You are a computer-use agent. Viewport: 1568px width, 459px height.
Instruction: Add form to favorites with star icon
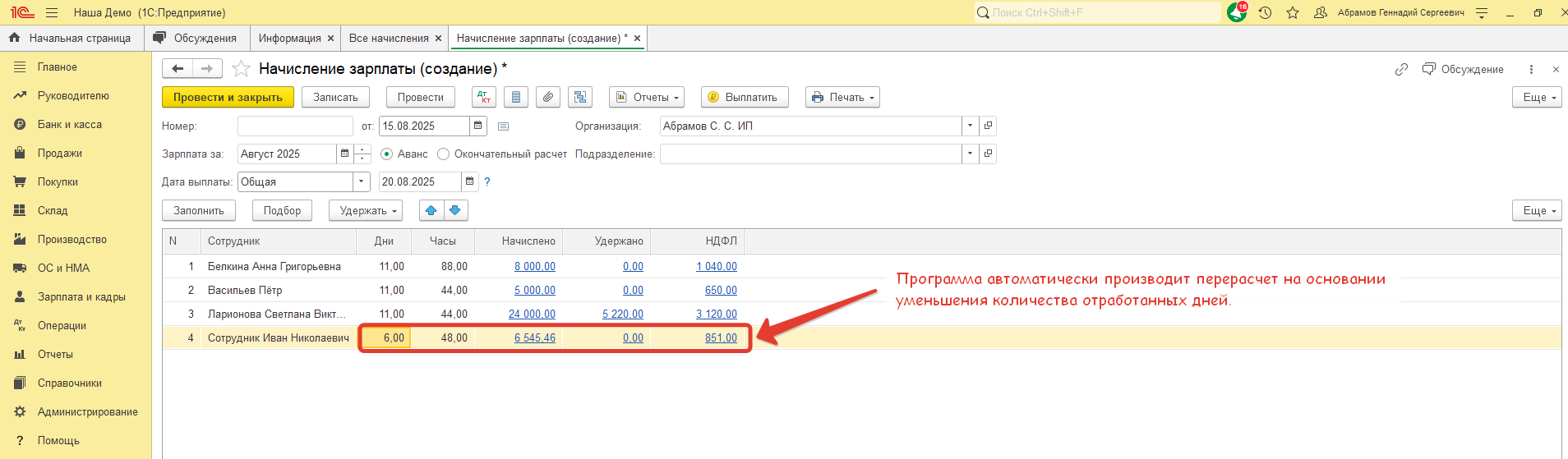241,69
